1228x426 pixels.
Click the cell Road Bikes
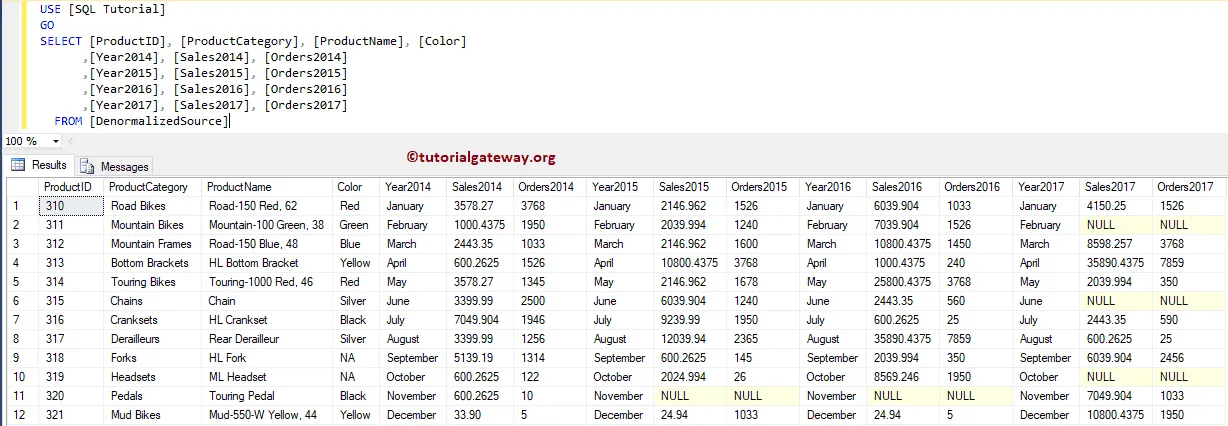(154, 206)
